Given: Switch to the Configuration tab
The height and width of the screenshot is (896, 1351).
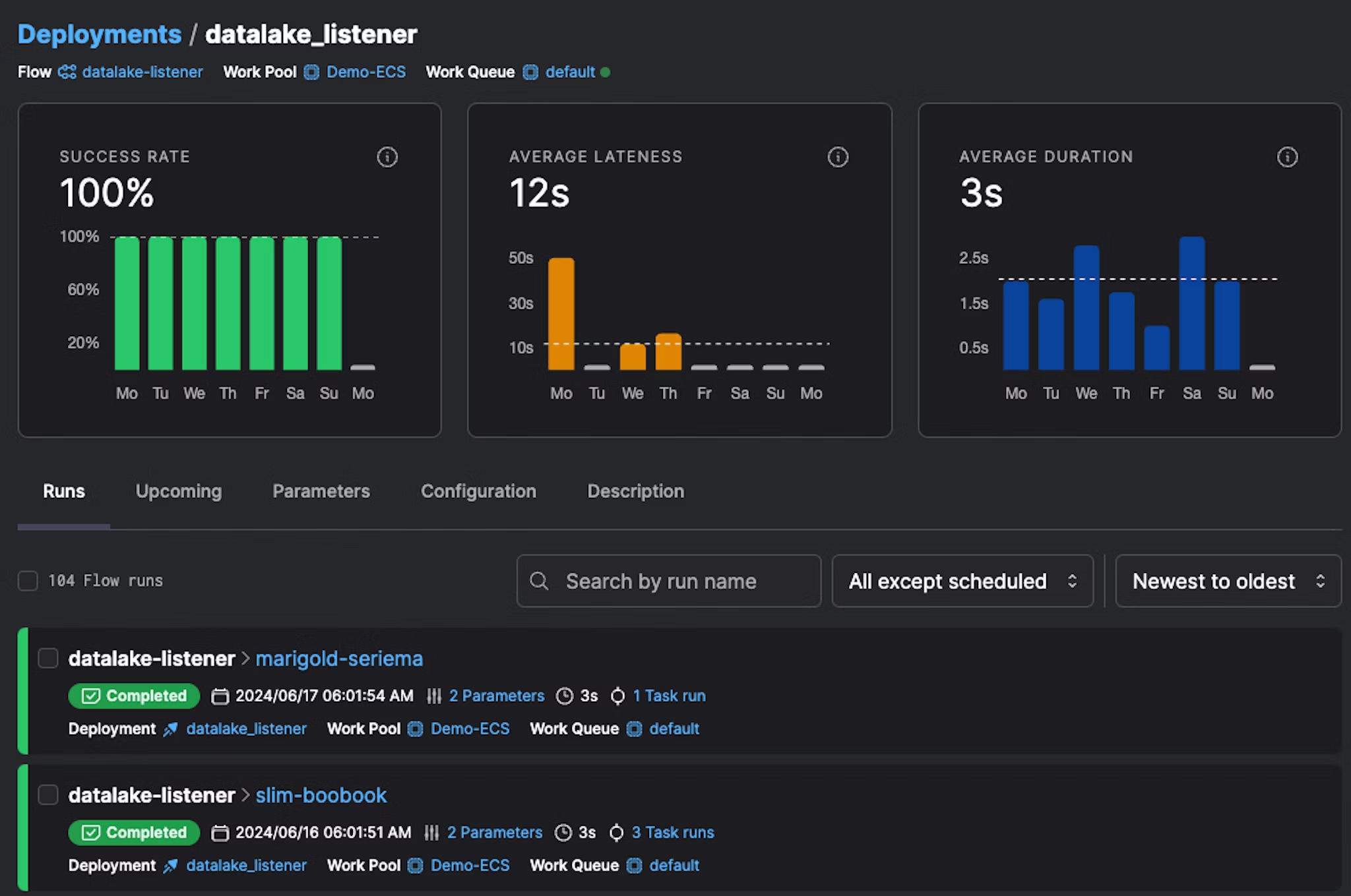Looking at the screenshot, I should (478, 491).
